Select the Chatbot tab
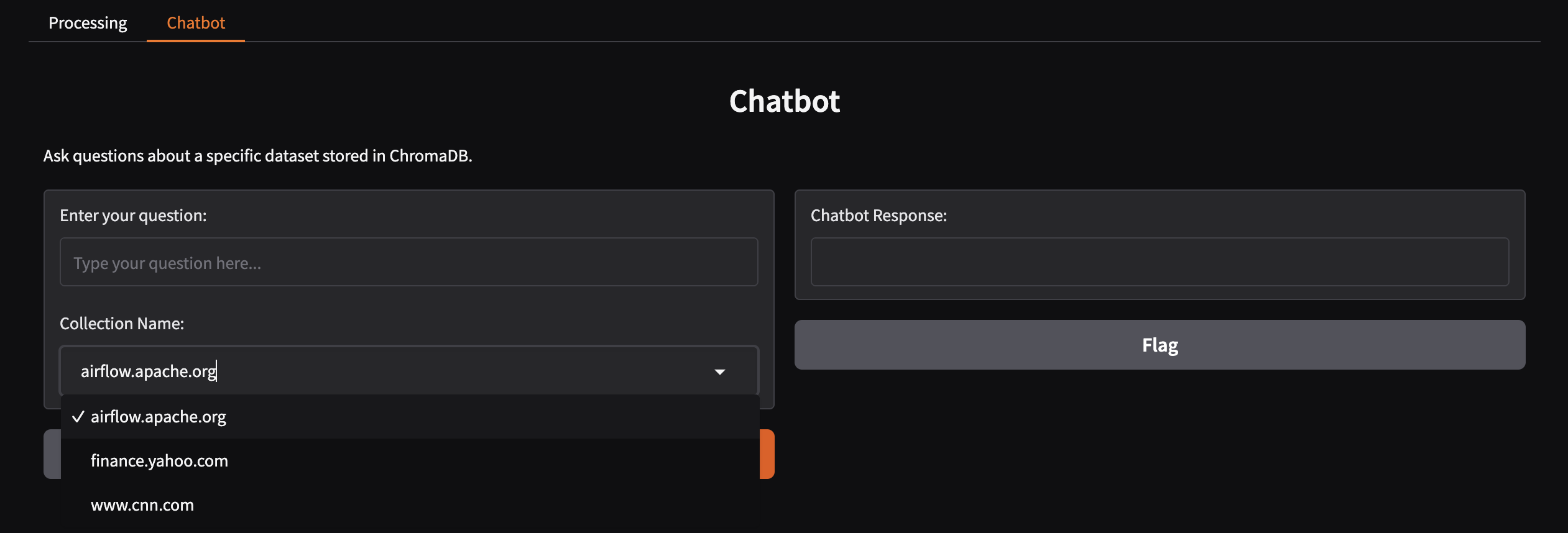Viewport: 1568px width, 533px height. [x=196, y=23]
